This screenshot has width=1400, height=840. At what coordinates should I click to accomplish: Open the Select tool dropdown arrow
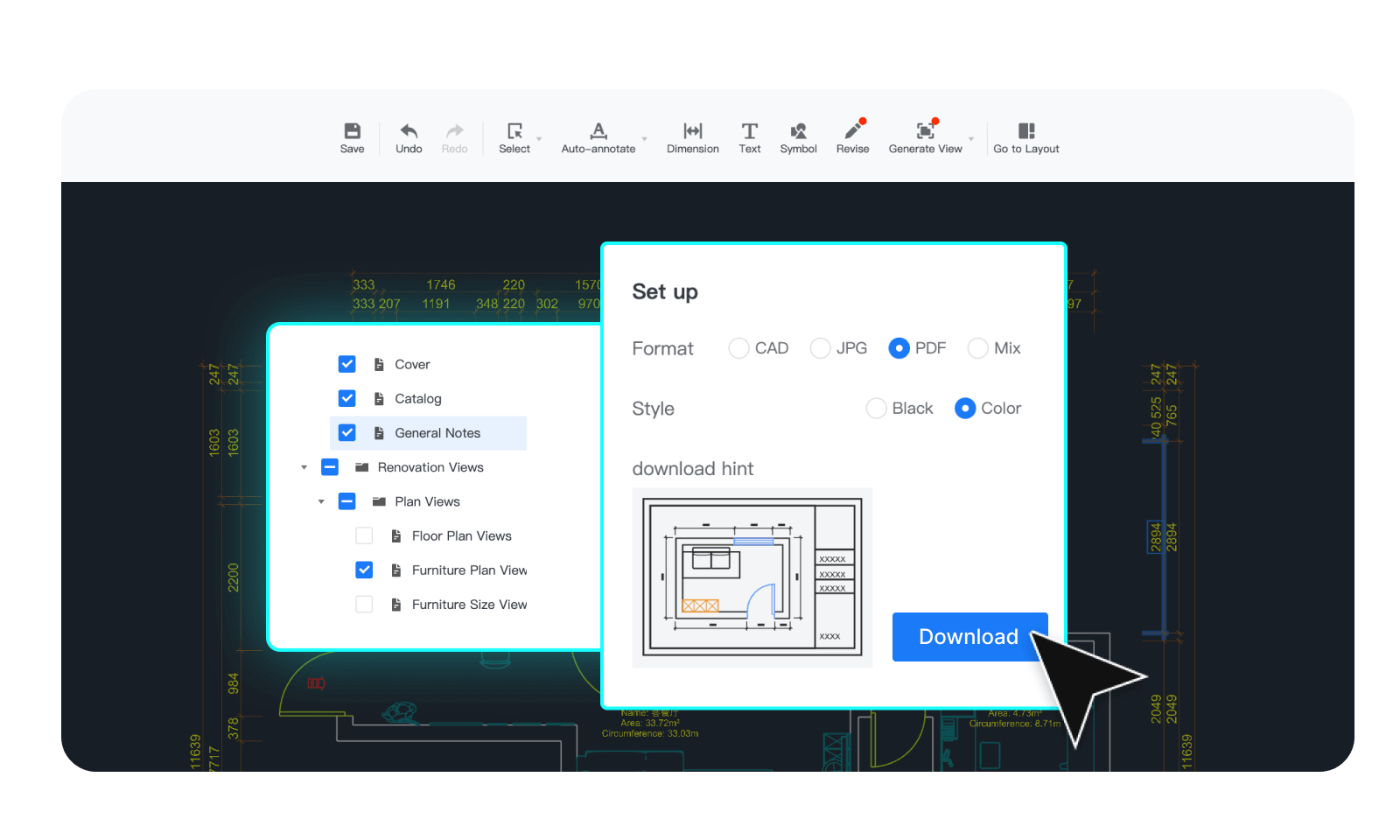pos(539,139)
